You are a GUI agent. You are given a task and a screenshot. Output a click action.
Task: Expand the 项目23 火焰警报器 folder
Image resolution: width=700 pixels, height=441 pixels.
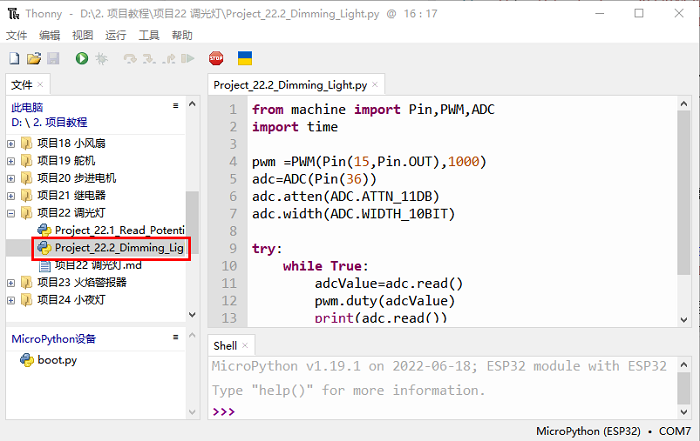click(12, 282)
